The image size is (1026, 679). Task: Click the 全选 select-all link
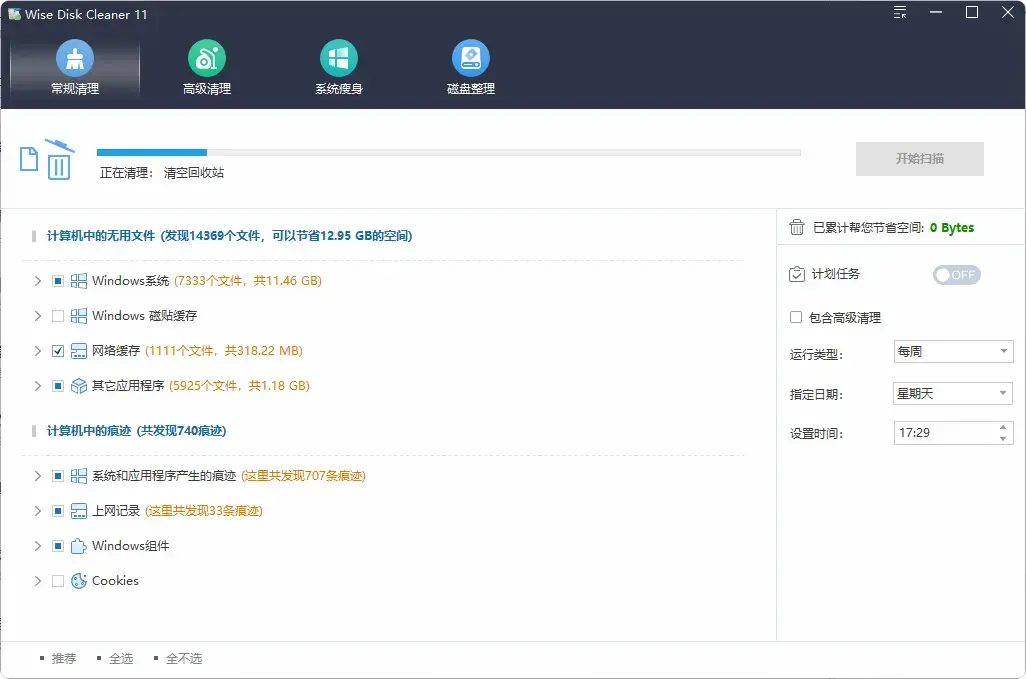click(121, 658)
